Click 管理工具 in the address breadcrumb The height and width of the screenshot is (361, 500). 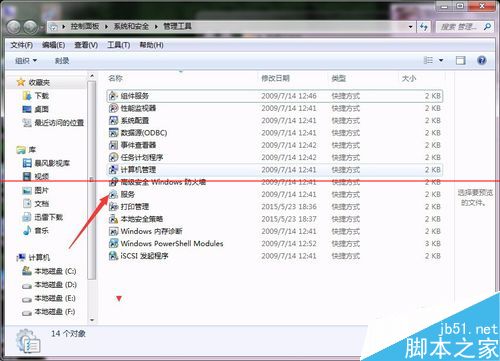(177, 26)
